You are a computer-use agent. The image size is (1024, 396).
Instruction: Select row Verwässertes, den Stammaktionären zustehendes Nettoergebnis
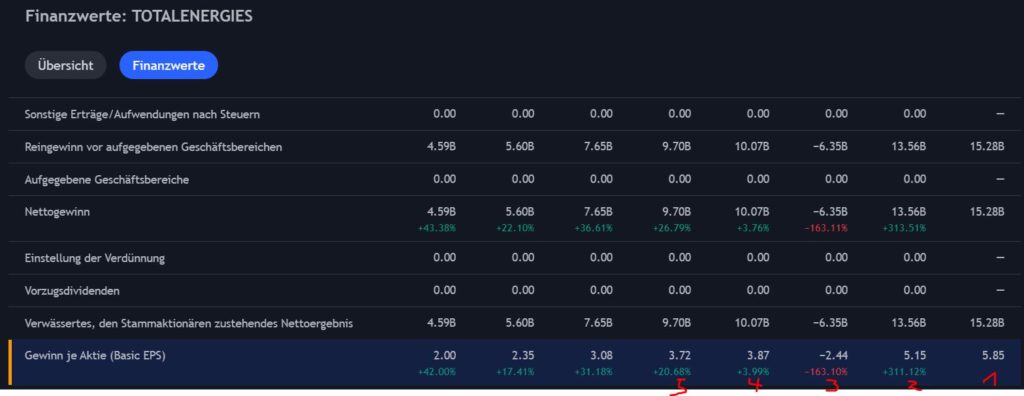pos(516,323)
